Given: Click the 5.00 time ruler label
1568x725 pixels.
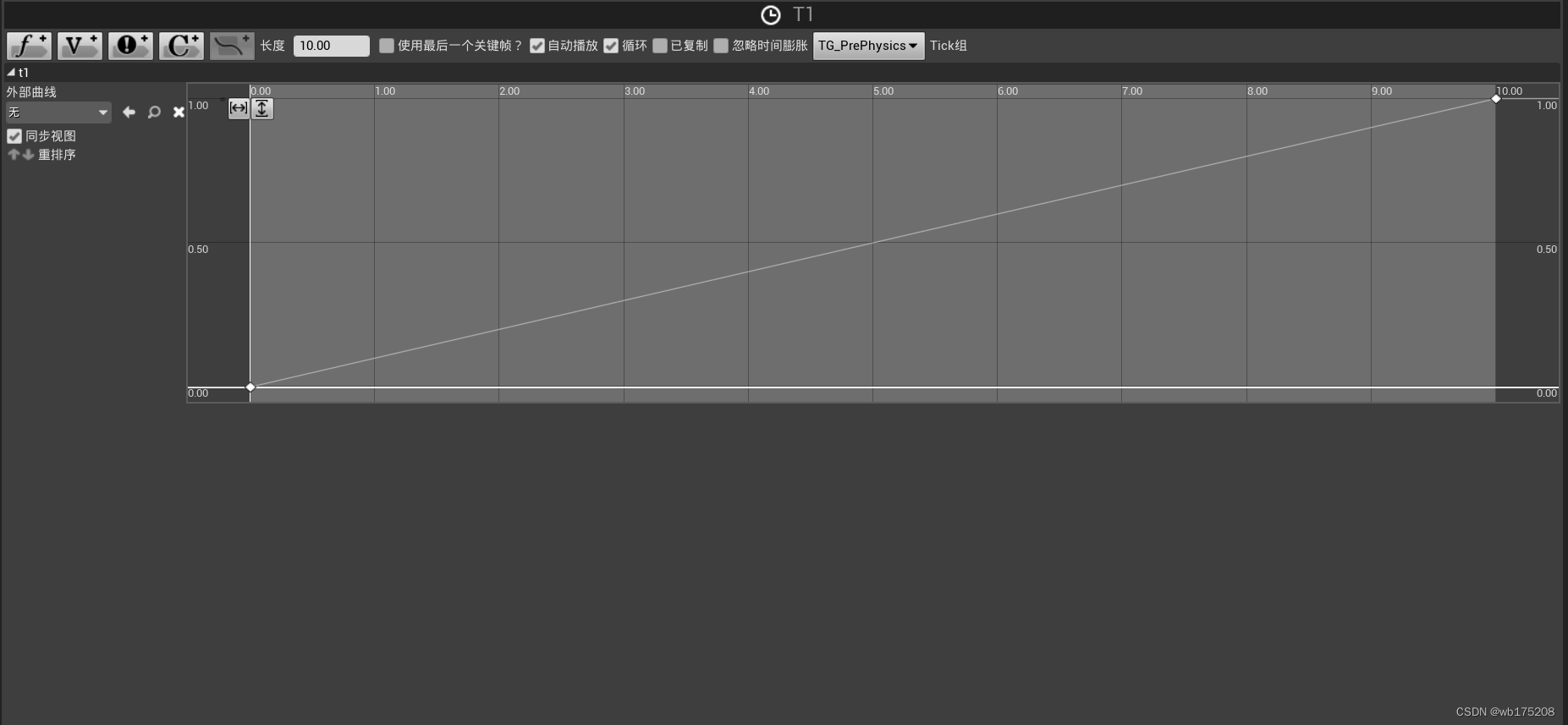Looking at the screenshot, I should point(884,91).
